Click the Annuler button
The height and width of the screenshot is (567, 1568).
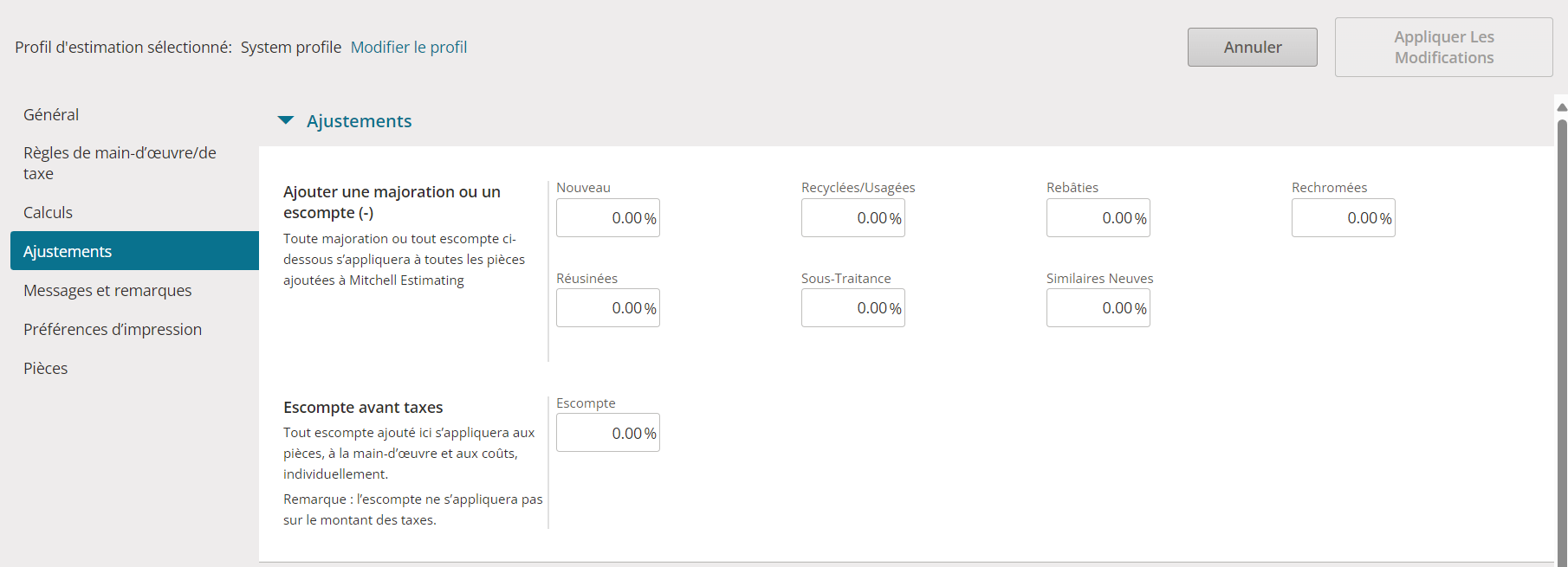click(x=1253, y=48)
